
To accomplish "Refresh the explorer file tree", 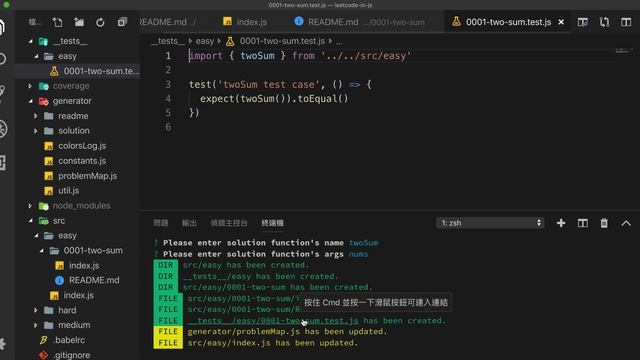I will [x=100, y=22].
